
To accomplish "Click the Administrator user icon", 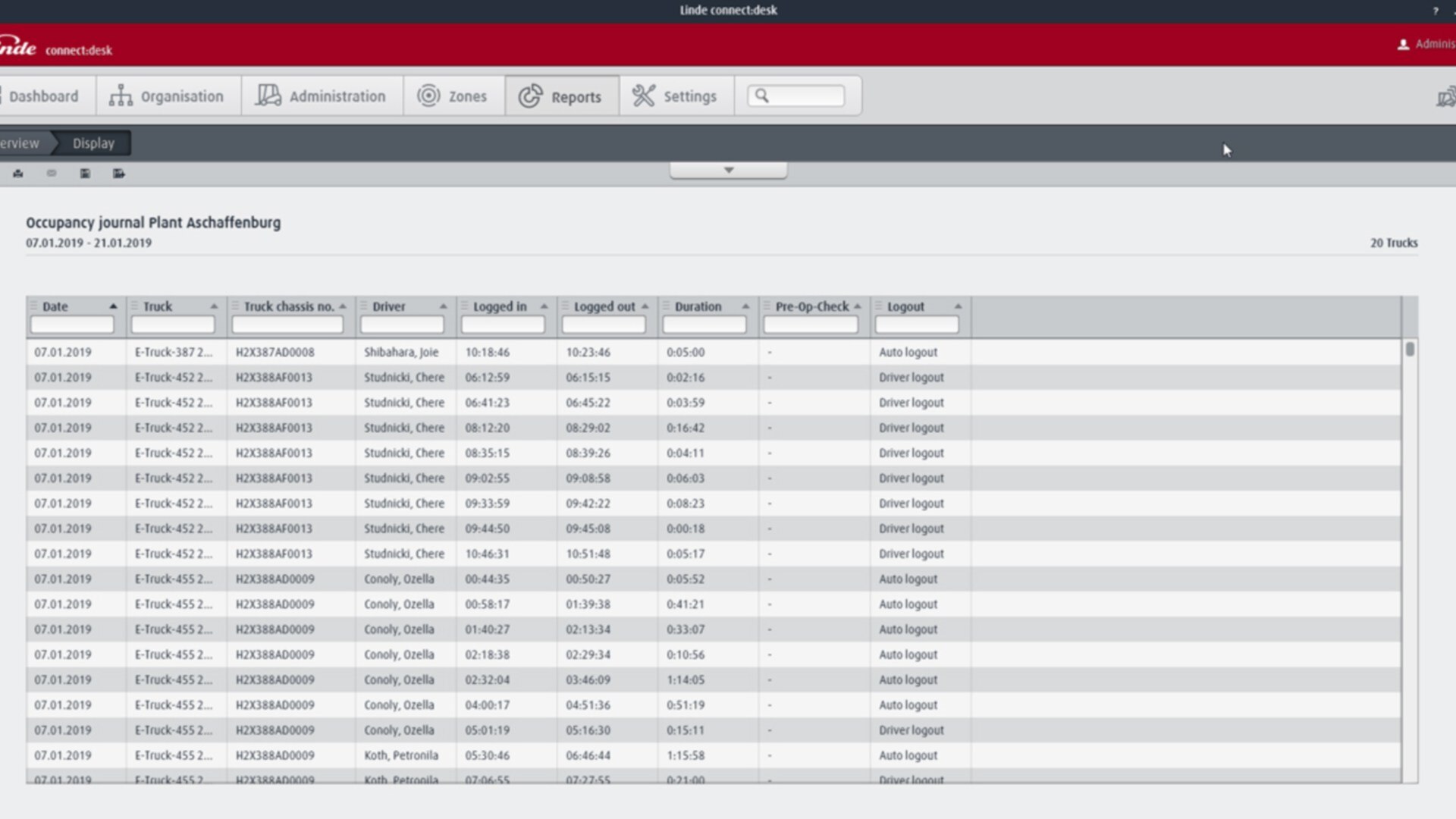I will pos(1403,45).
